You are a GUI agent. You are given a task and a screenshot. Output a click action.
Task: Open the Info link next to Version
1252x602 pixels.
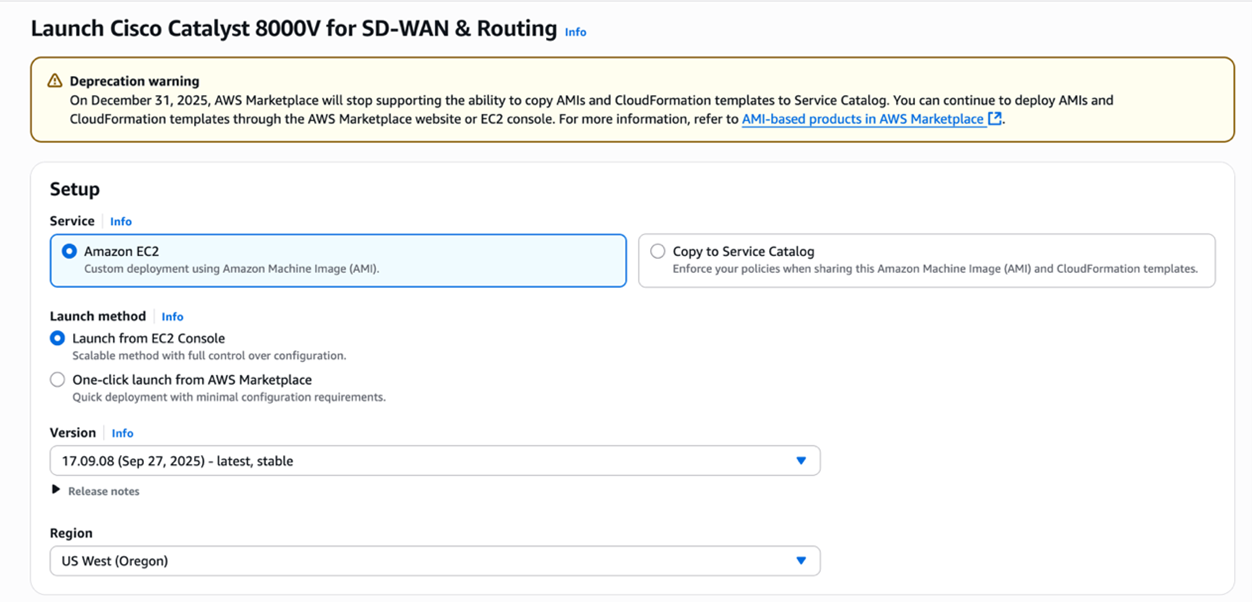(x=122, y=433)
